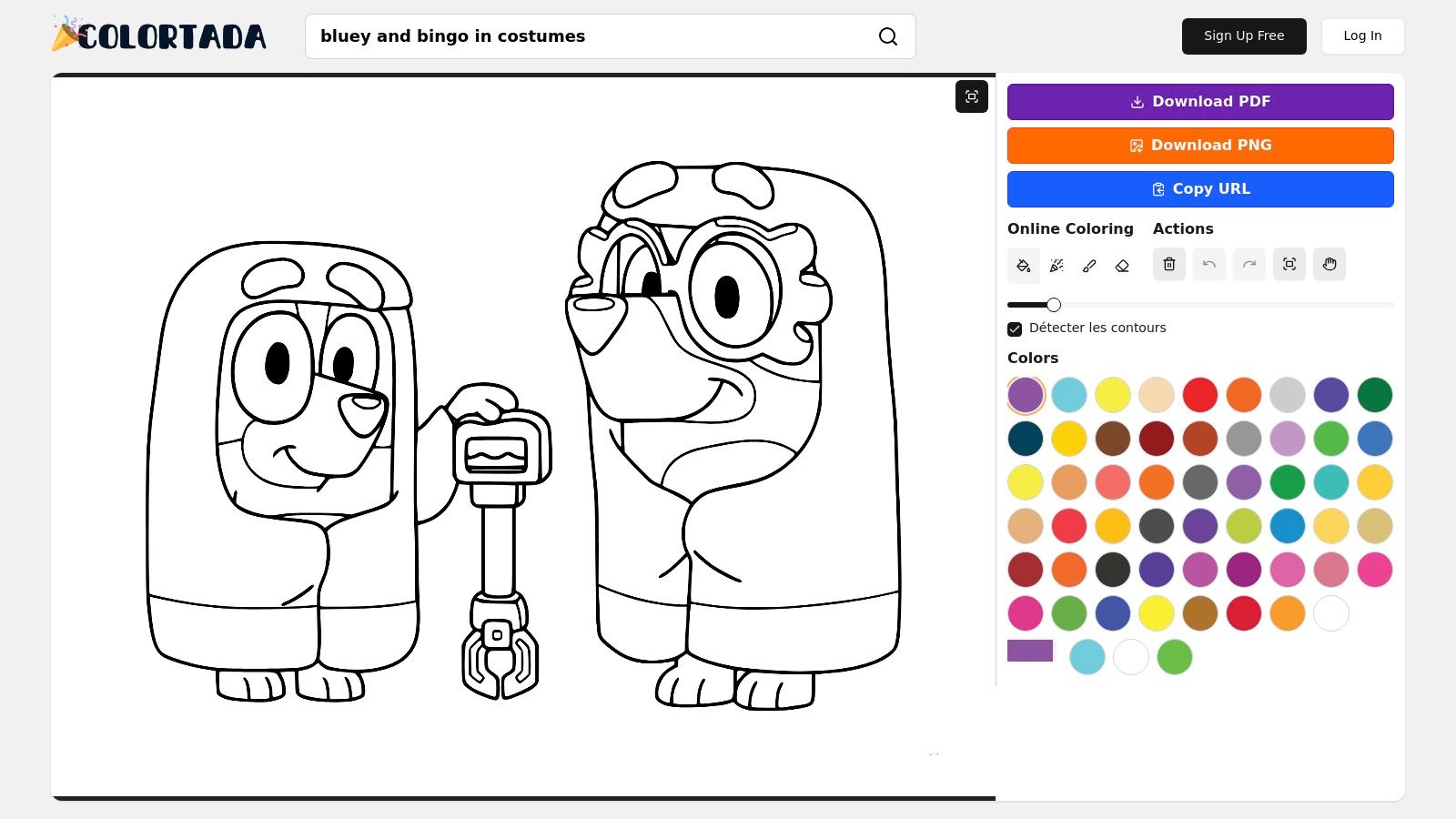This screenshot has height=819, width=1456.
Task: Click the Download PDF button
Action: [x=1199, y=101]
